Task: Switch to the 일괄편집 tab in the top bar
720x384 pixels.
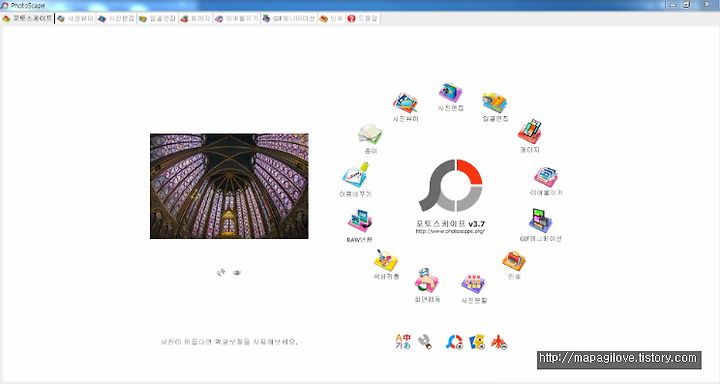Action: (x=157, y=18)
